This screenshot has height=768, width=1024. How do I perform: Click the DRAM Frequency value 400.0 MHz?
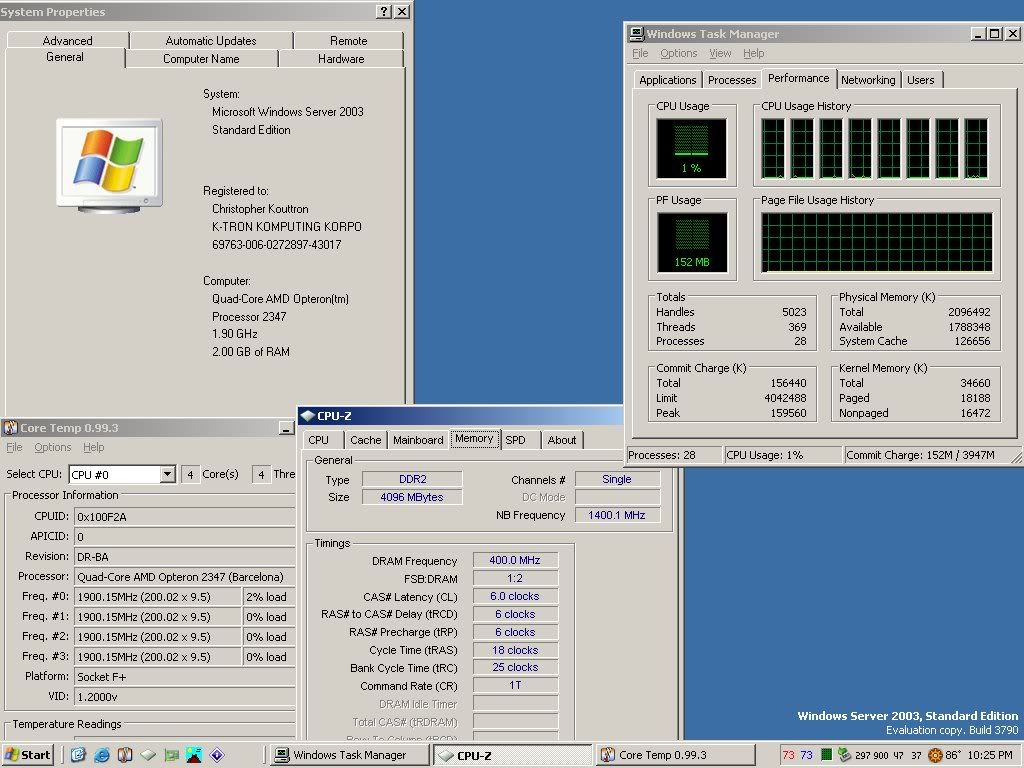pos(515,560)
